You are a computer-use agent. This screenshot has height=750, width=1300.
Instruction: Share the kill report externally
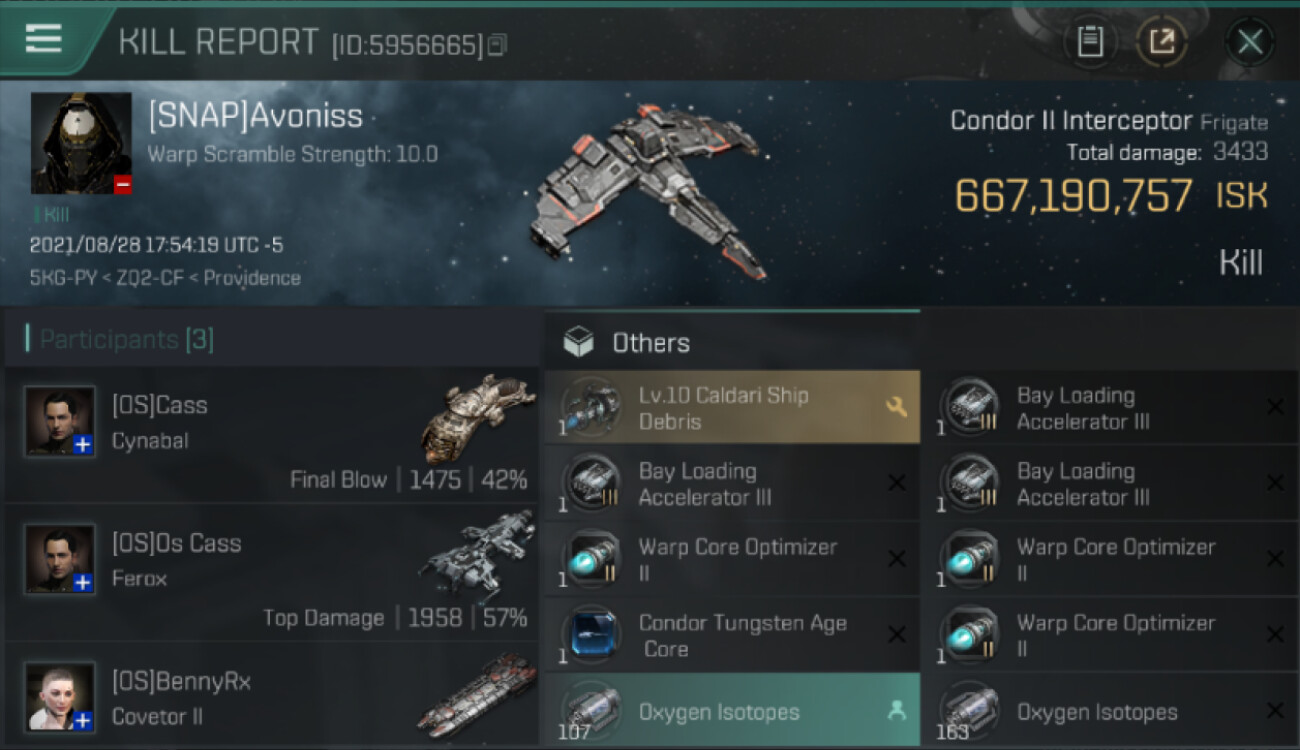click(x=1161, y=42)
